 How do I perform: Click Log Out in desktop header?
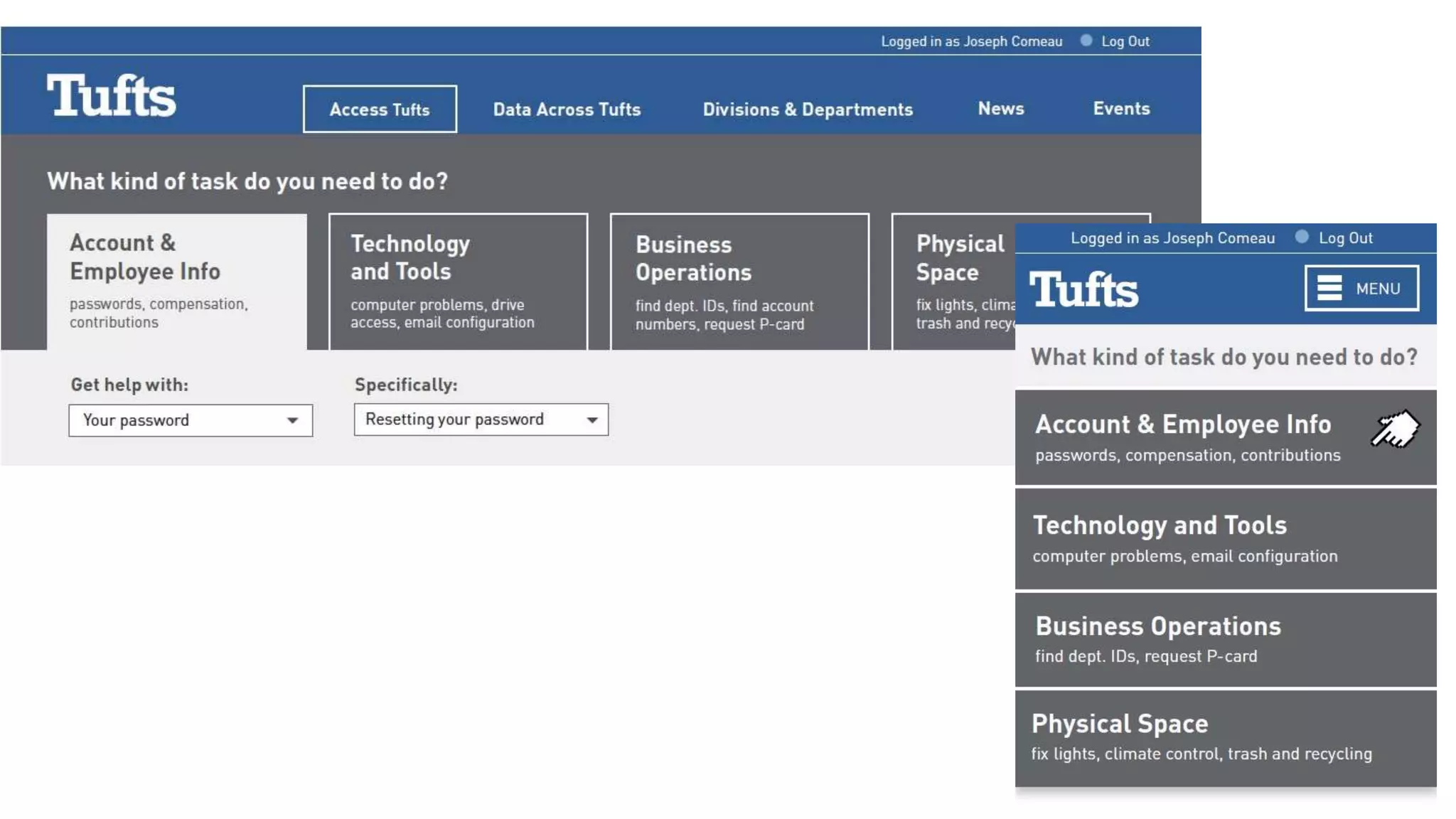click(x=1125, y=41)
